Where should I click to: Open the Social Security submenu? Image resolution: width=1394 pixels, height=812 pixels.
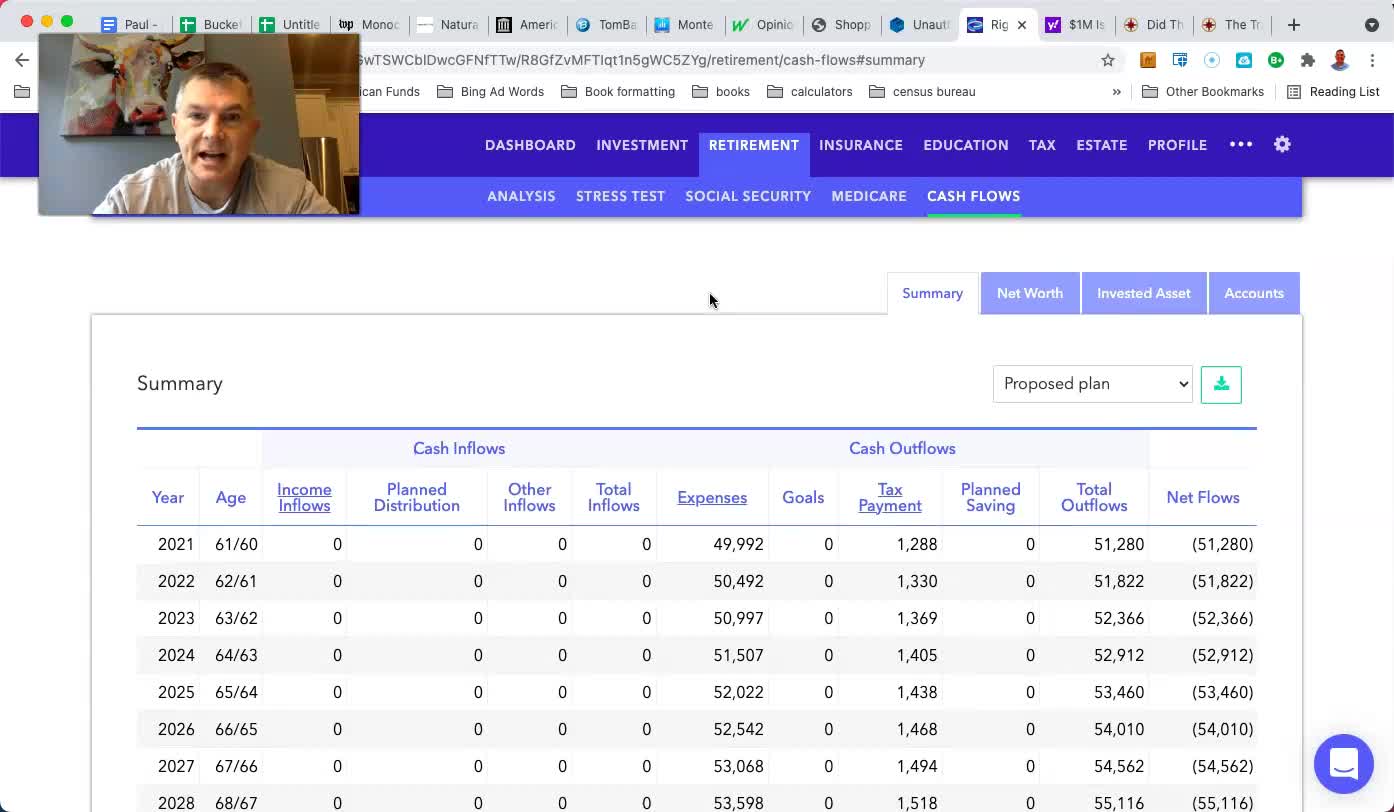click(747, 196)
